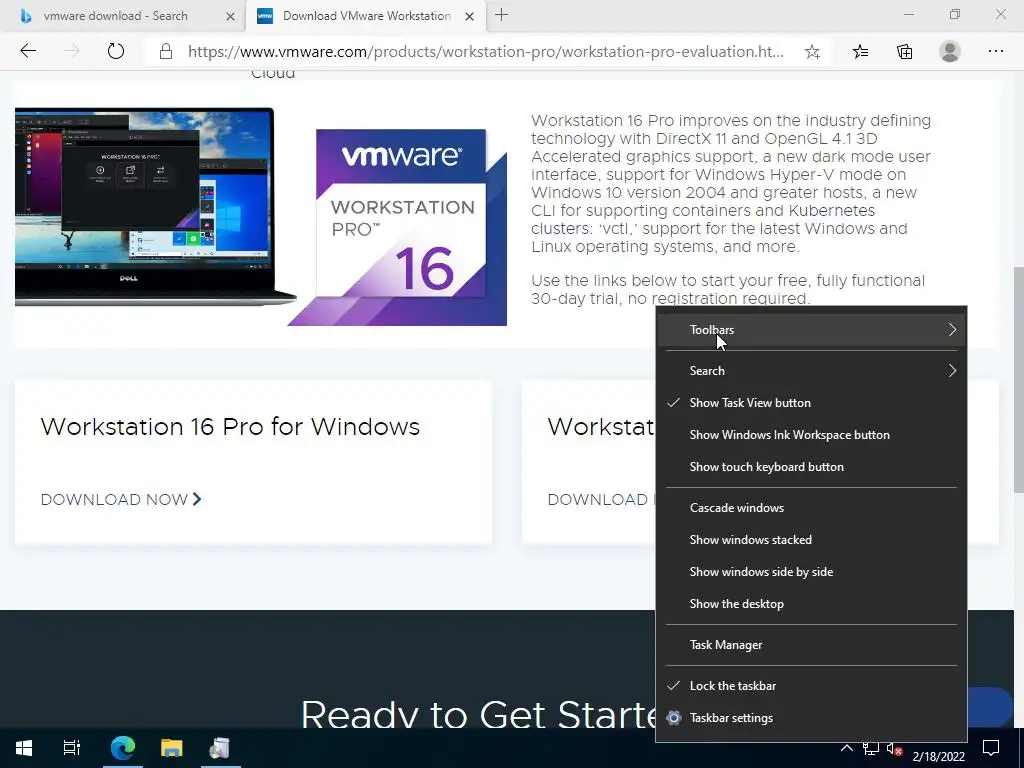Open the Collections icon in Edge toolbar
Viewport: 1024px width, 768px height.
(x=904, y=52)
